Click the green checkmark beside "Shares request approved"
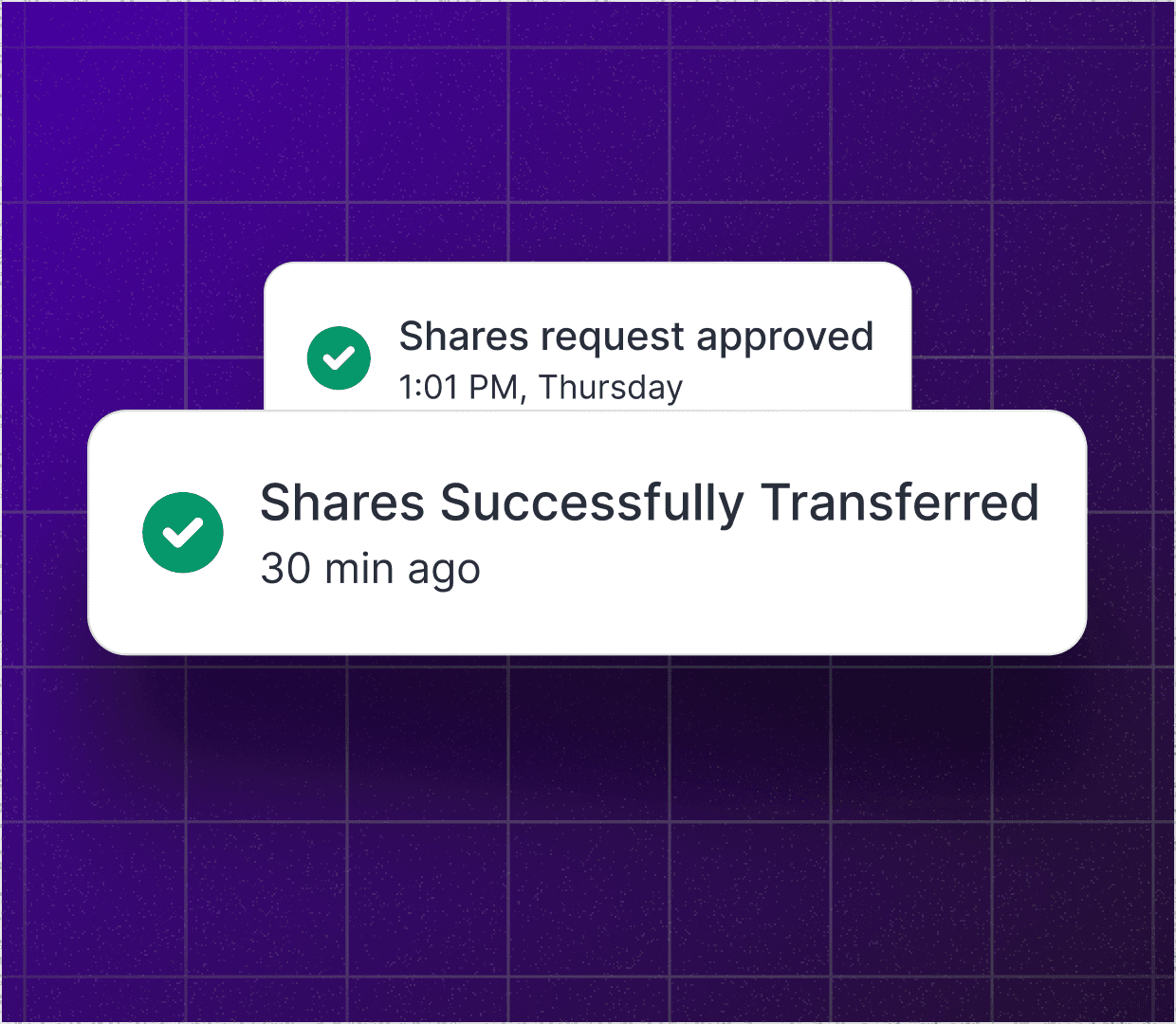The width and height of the screenshot is (1176, 1024). pyautogui.click(x=339, y=358)
